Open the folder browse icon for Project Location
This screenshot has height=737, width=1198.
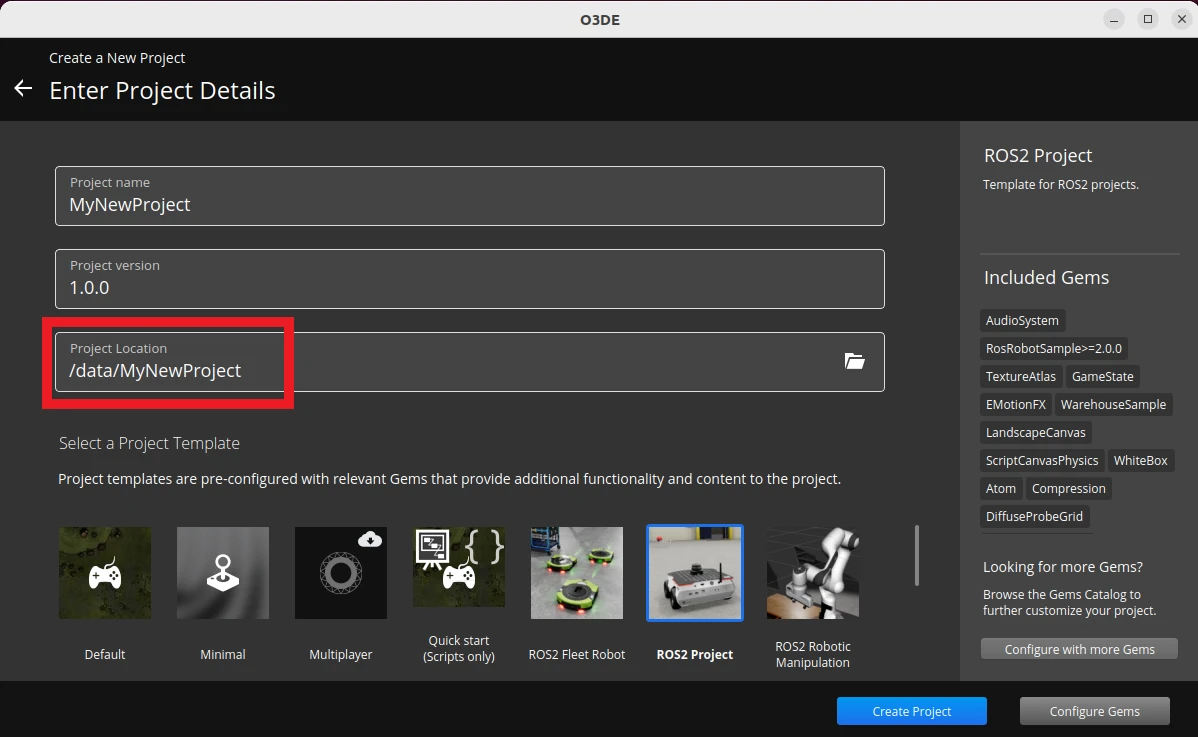coord(854,361)
